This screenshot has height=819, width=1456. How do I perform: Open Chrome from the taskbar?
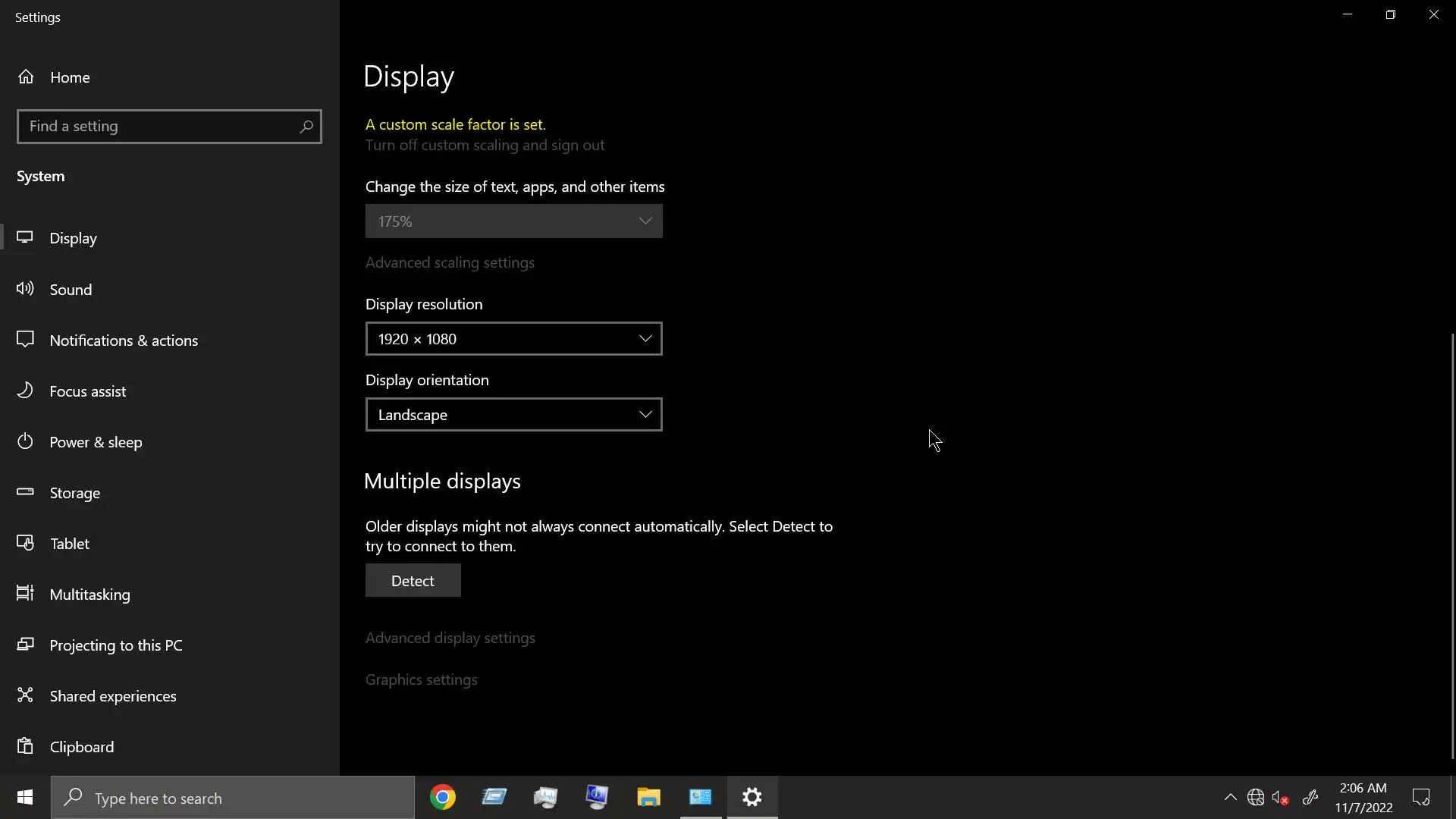443,797
